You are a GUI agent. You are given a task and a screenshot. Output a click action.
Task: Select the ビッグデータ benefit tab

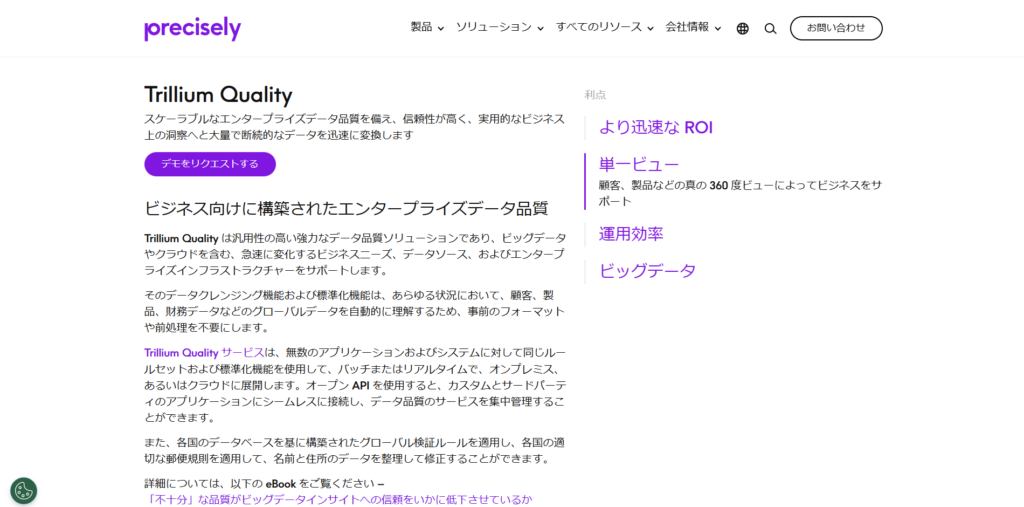coord(647,271)
